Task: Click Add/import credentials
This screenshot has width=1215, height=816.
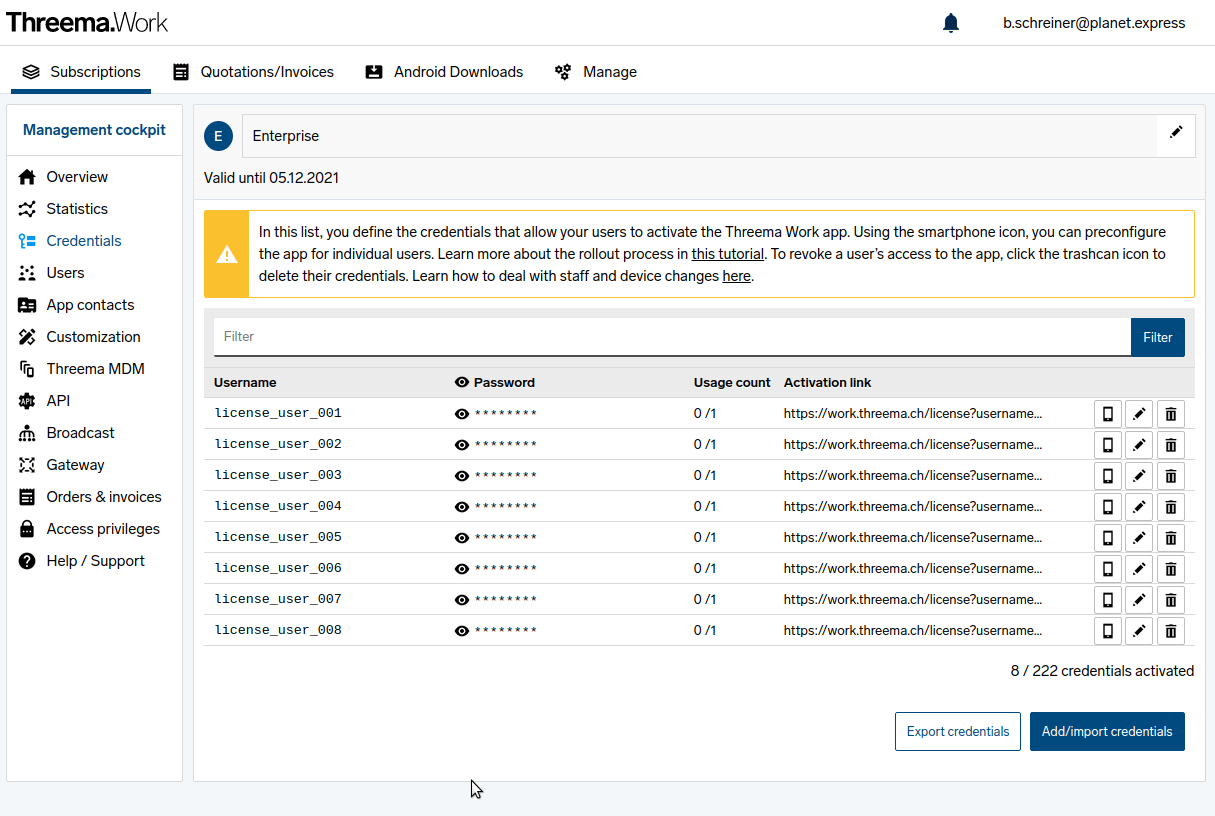Action: coord(1107,731)
